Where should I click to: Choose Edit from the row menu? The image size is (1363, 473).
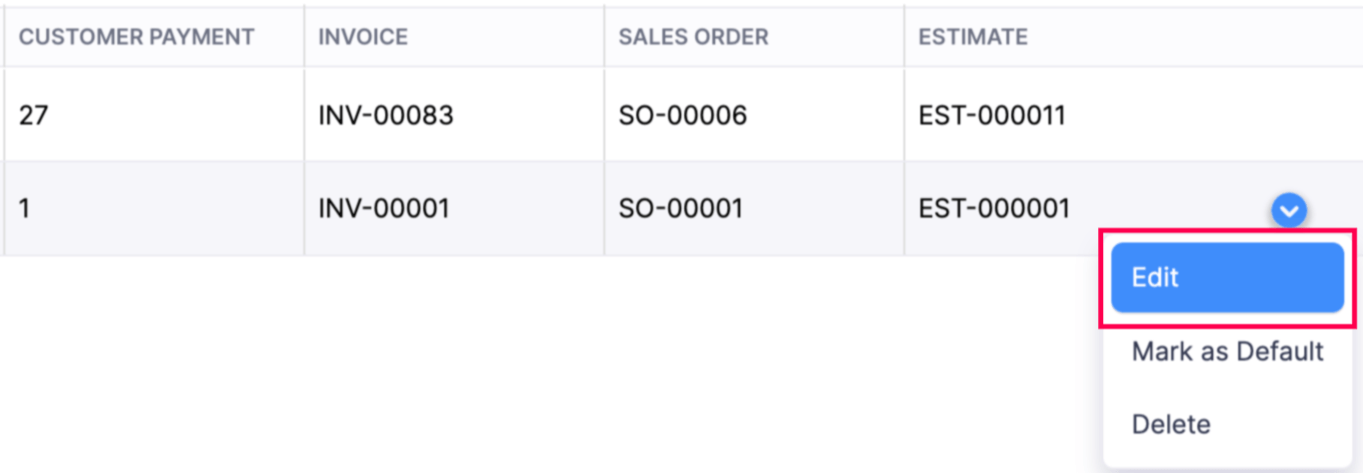point(1227,278)
